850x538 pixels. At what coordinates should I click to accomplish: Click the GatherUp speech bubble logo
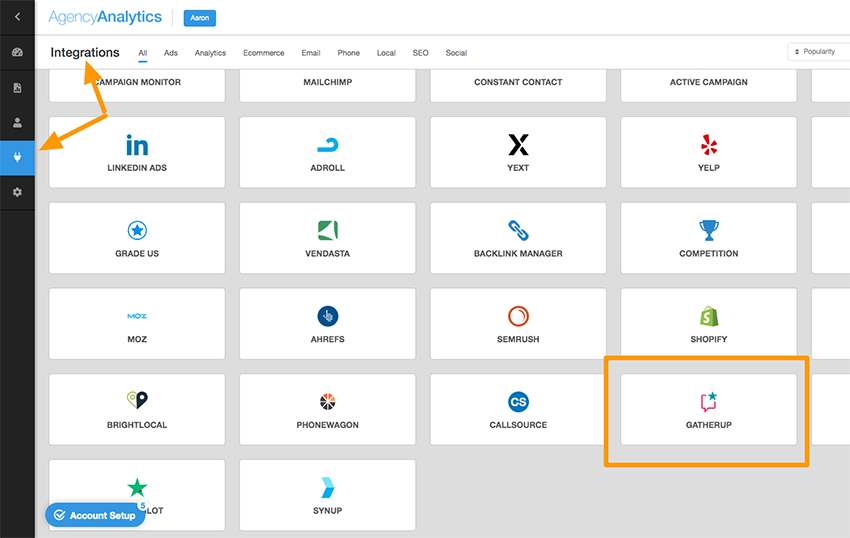tap(709, 402)
